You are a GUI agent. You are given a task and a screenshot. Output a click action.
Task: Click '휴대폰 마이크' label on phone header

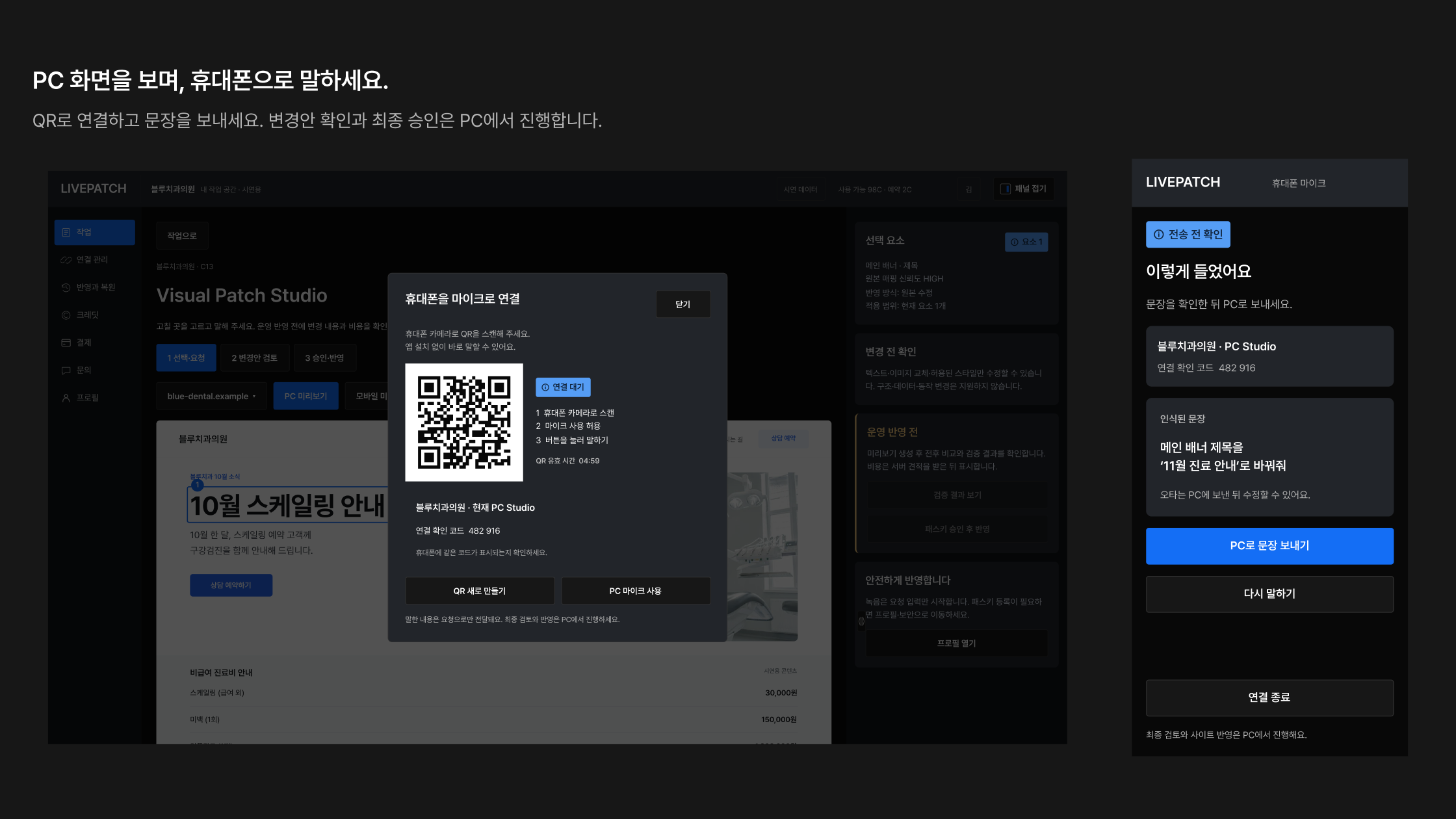(1299, 183)
